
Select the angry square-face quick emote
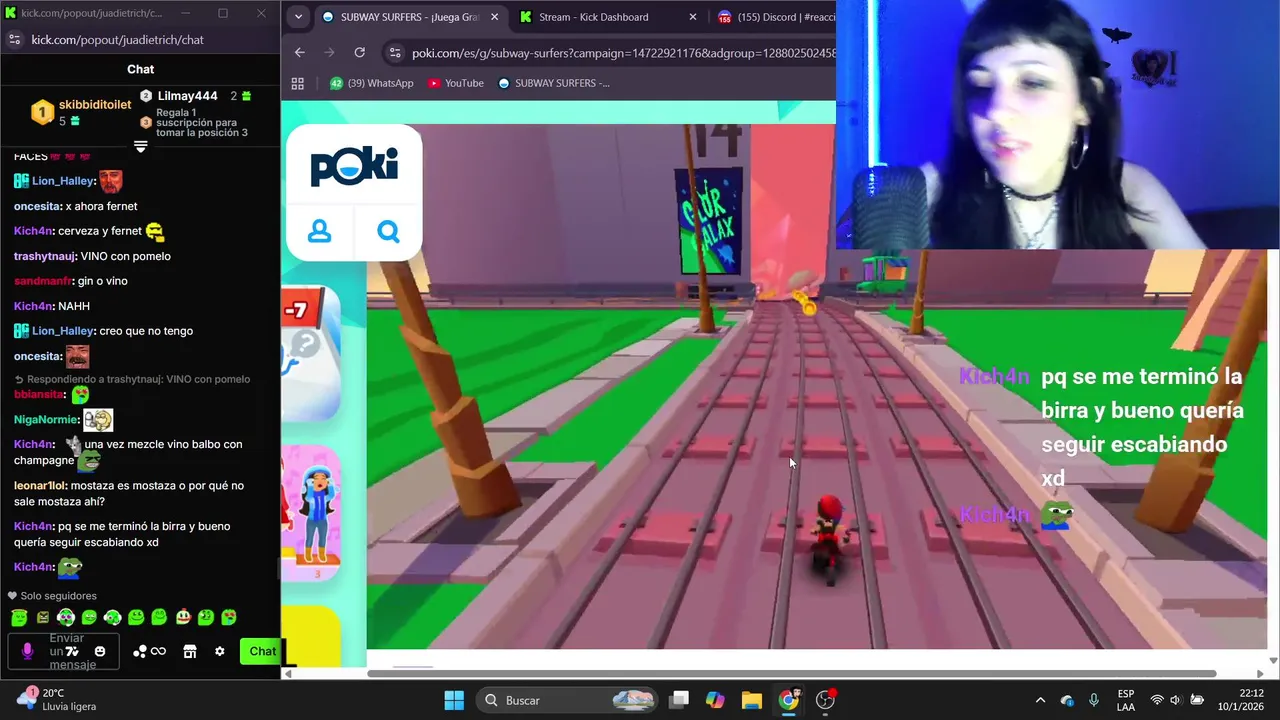click(43, 618)
